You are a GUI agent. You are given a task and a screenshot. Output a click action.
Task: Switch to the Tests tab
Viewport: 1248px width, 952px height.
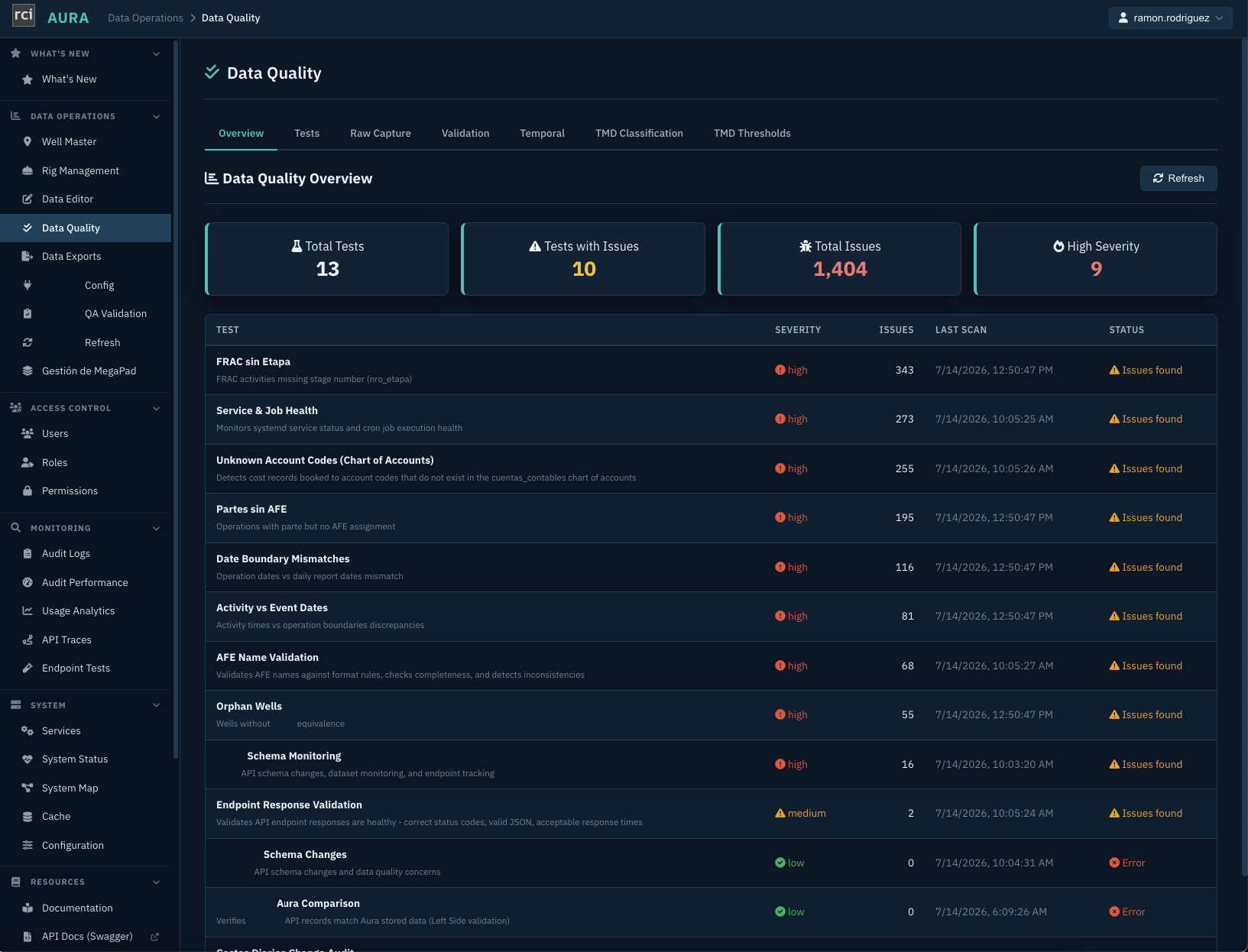306,133
